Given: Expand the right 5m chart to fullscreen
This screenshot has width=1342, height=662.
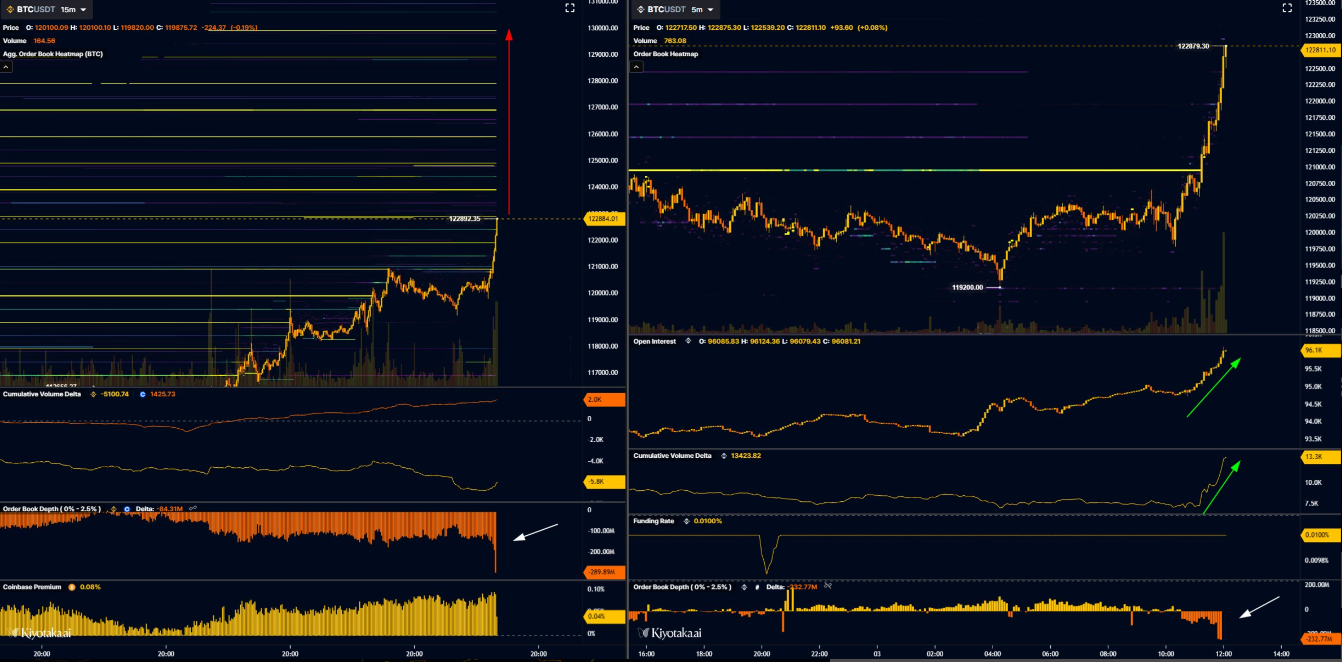Looking at the screenshot, I should [1287, 8].
